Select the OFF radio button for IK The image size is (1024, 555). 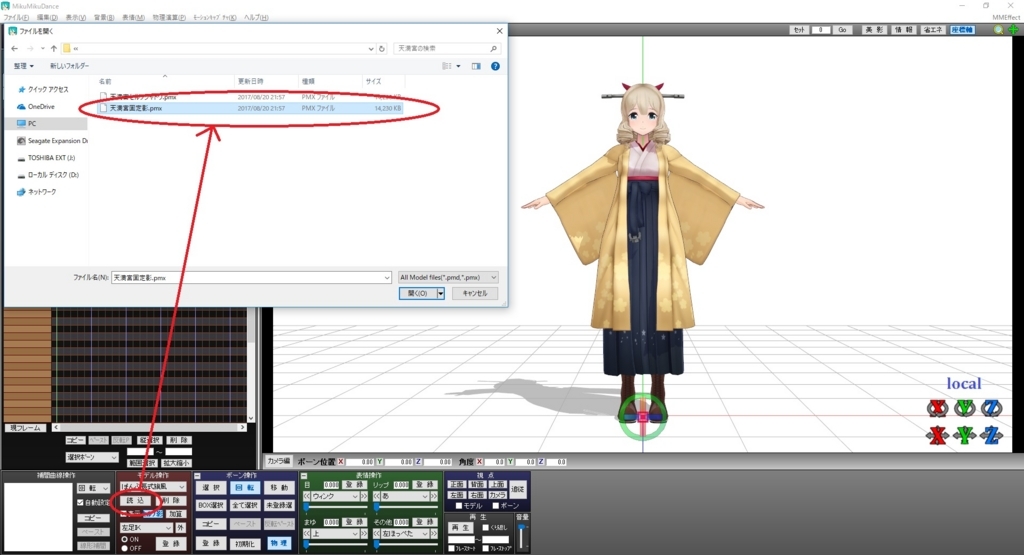125,548
